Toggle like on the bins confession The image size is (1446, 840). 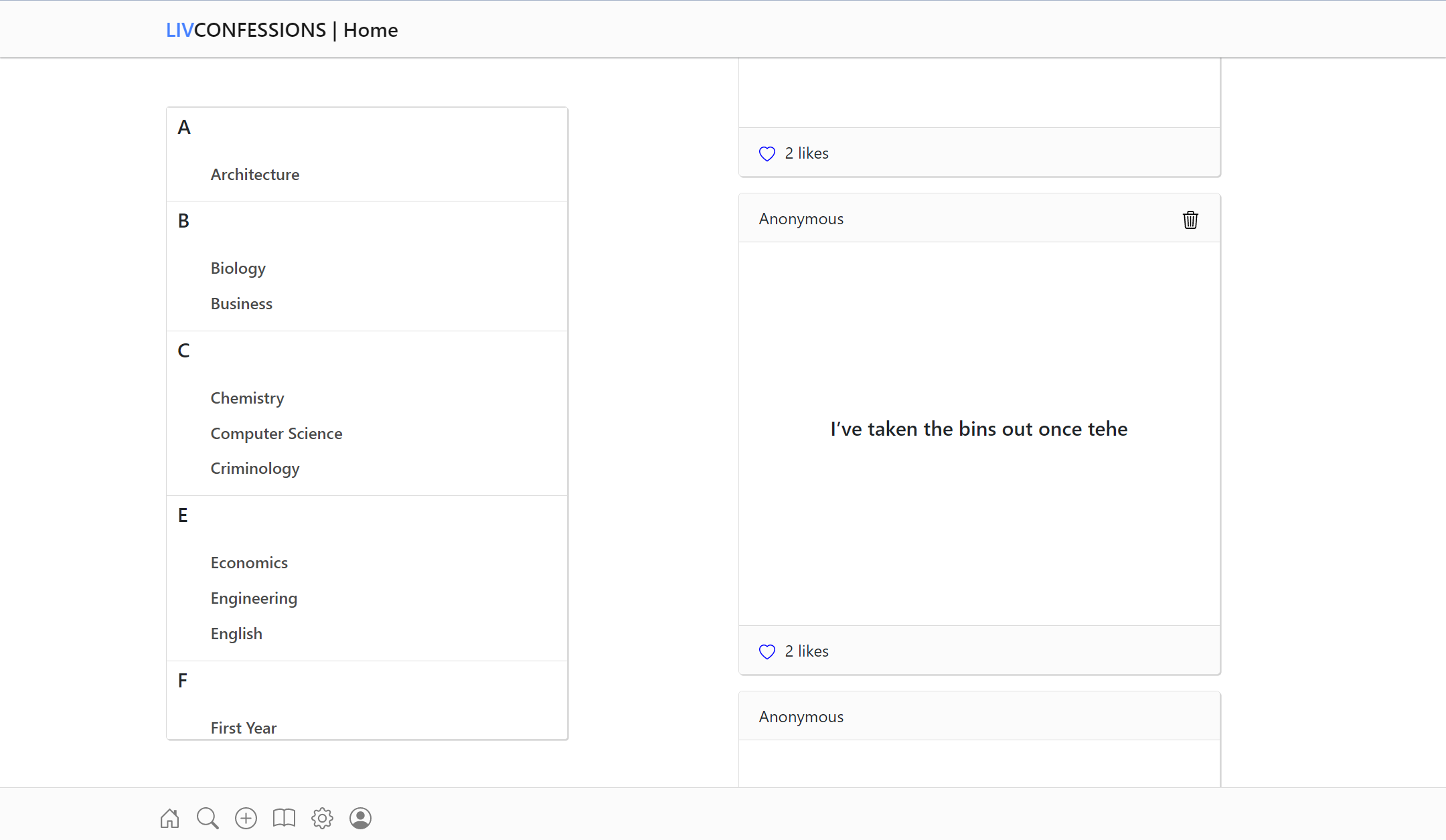tap(768, 651)
